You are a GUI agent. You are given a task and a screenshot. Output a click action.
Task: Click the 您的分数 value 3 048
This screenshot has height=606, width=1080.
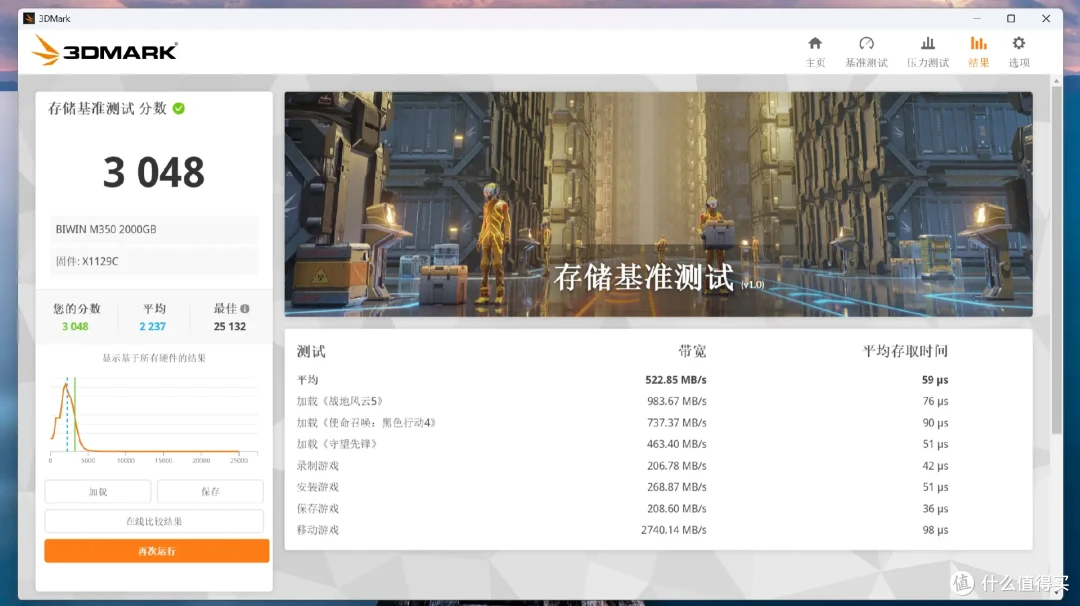[x=75, y=326]
